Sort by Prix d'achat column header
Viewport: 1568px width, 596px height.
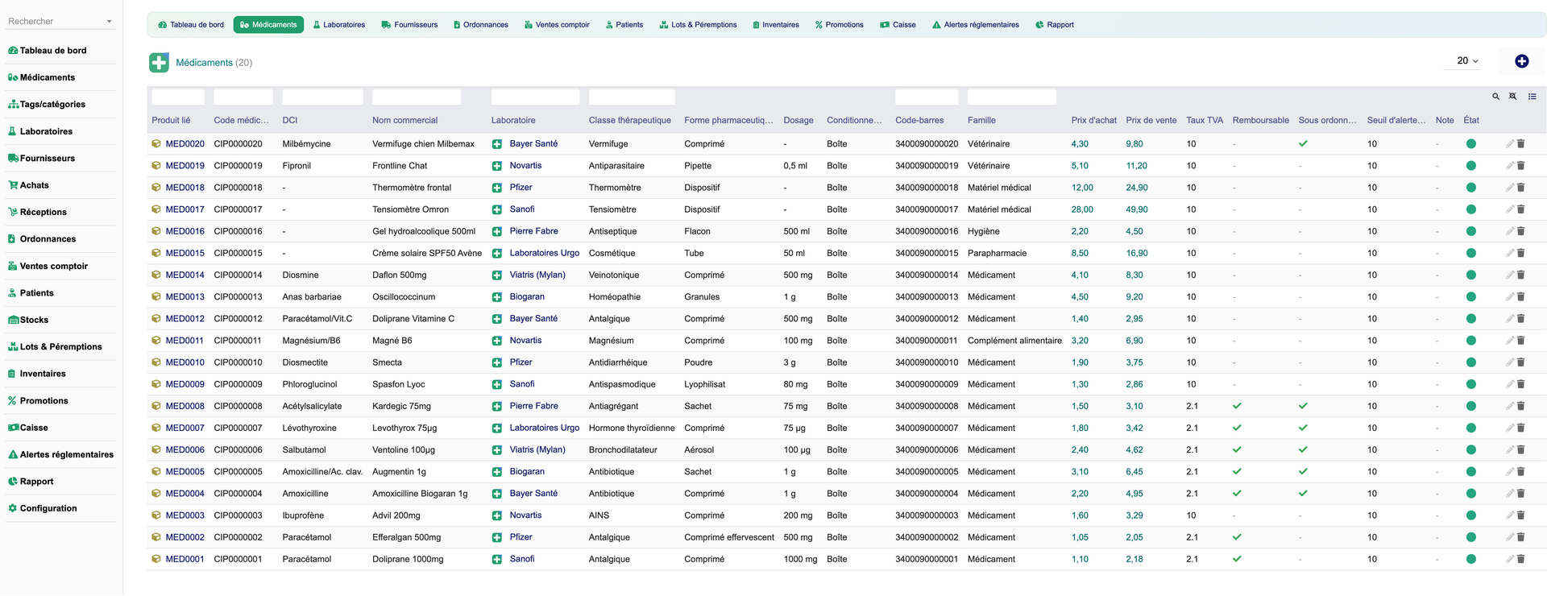1093,121
